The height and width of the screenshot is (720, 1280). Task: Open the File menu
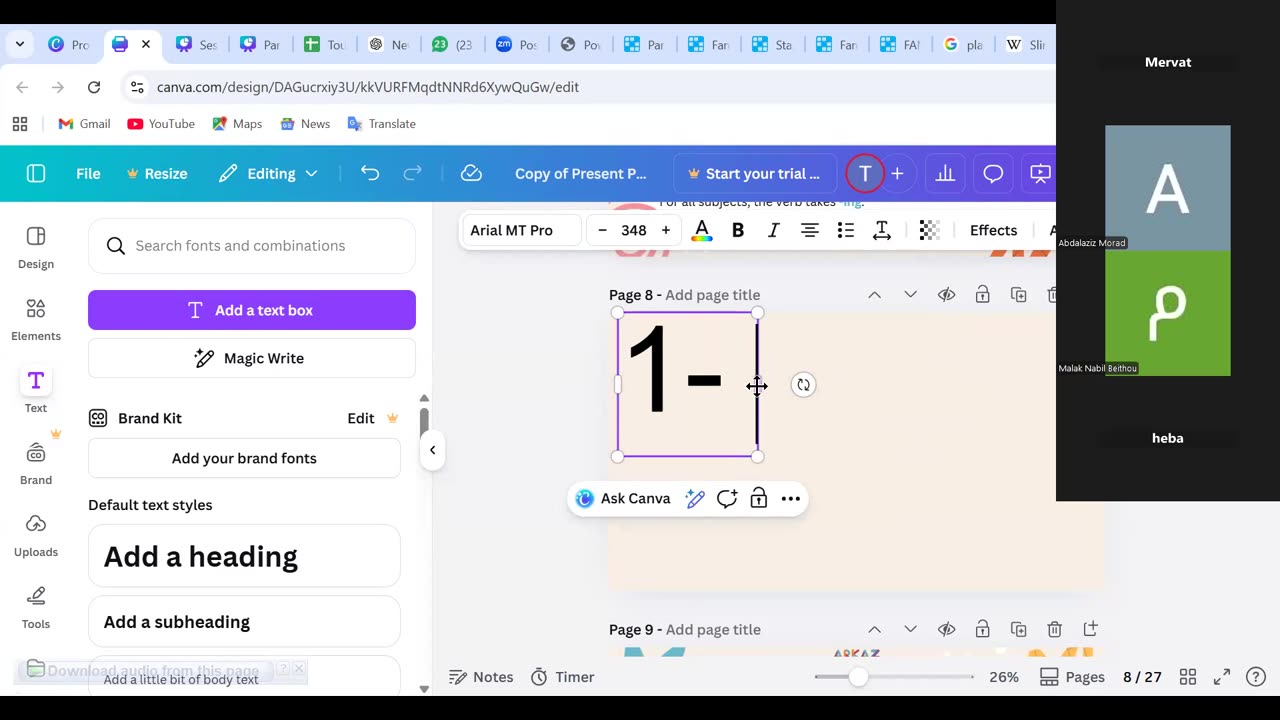[88, 173]
